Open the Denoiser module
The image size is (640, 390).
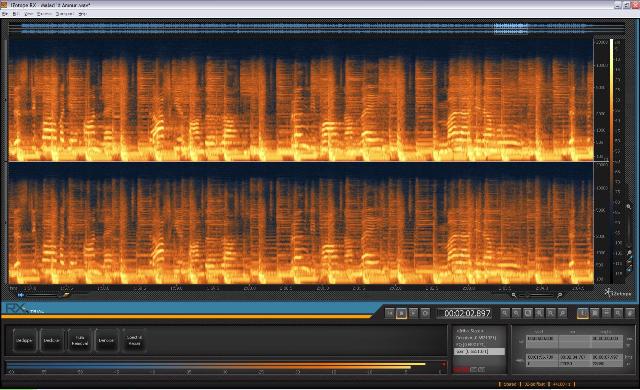107,340
